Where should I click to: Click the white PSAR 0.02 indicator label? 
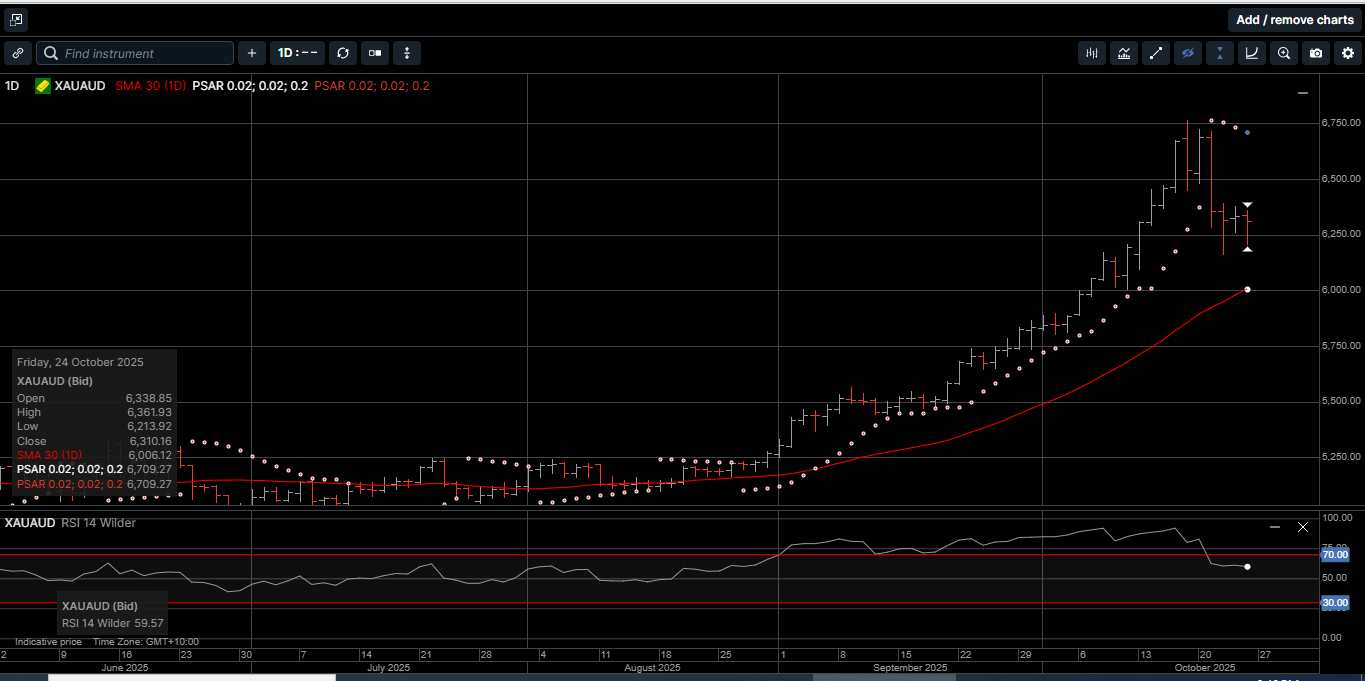(x=250, y=86)
